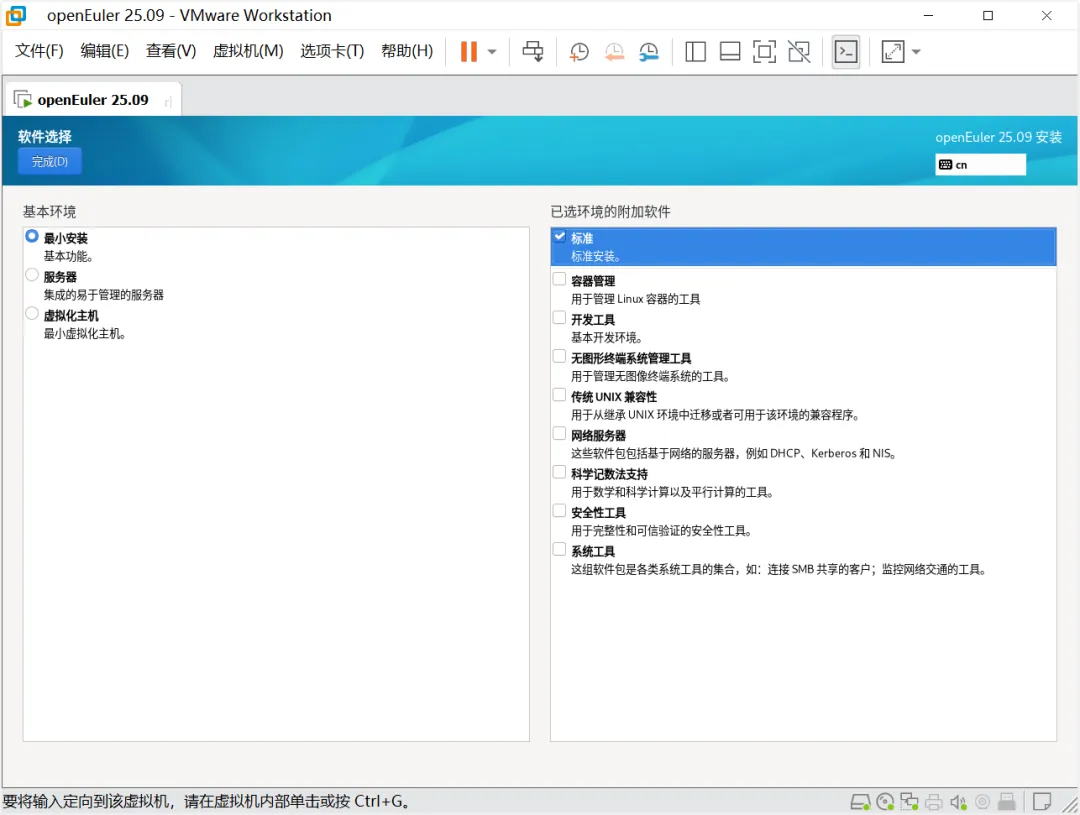Open the 文件(F) menu
This screenshot has width=1080, height=815.
pos(39,51)
